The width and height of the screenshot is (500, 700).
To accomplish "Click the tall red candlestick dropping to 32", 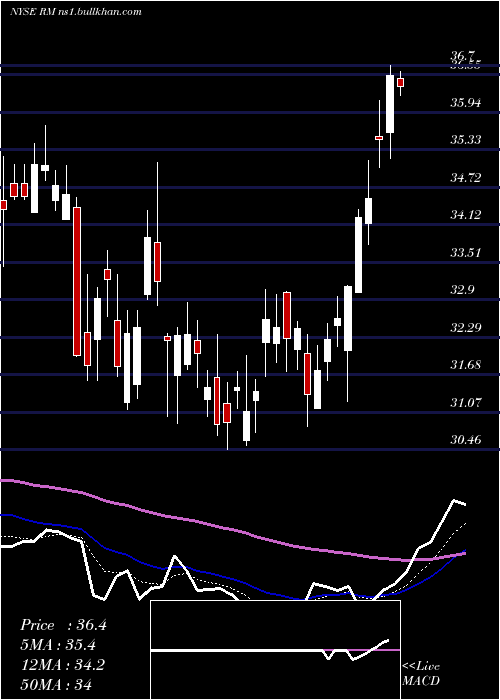I will pos(77,281).
